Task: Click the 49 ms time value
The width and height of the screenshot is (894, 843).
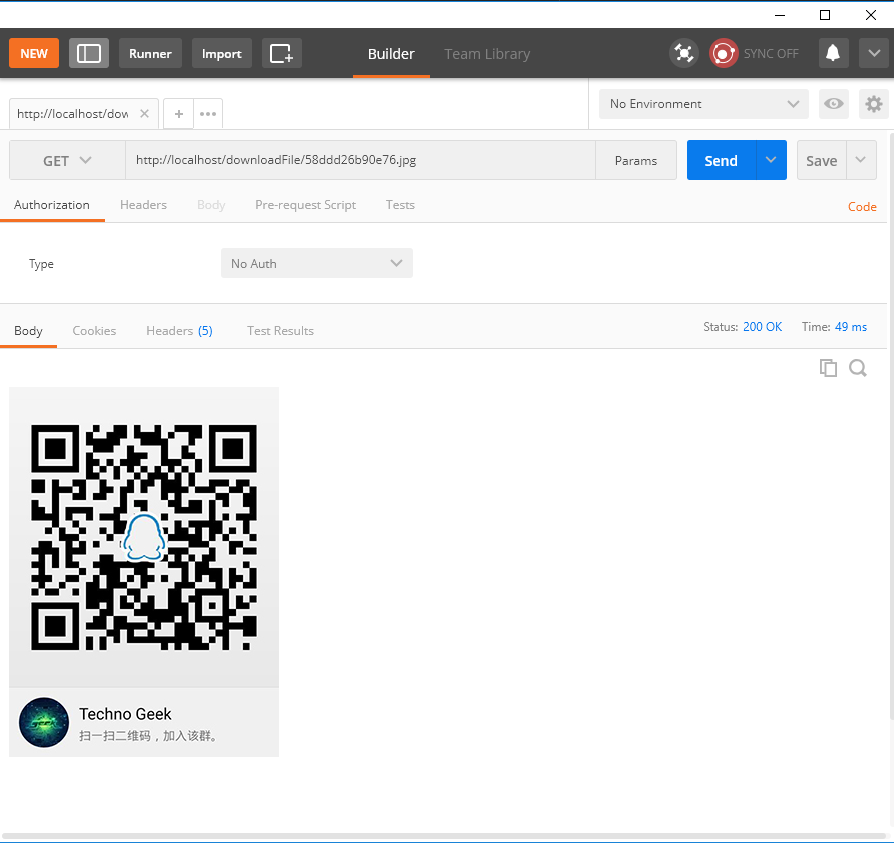Action: tap(851, 327)
